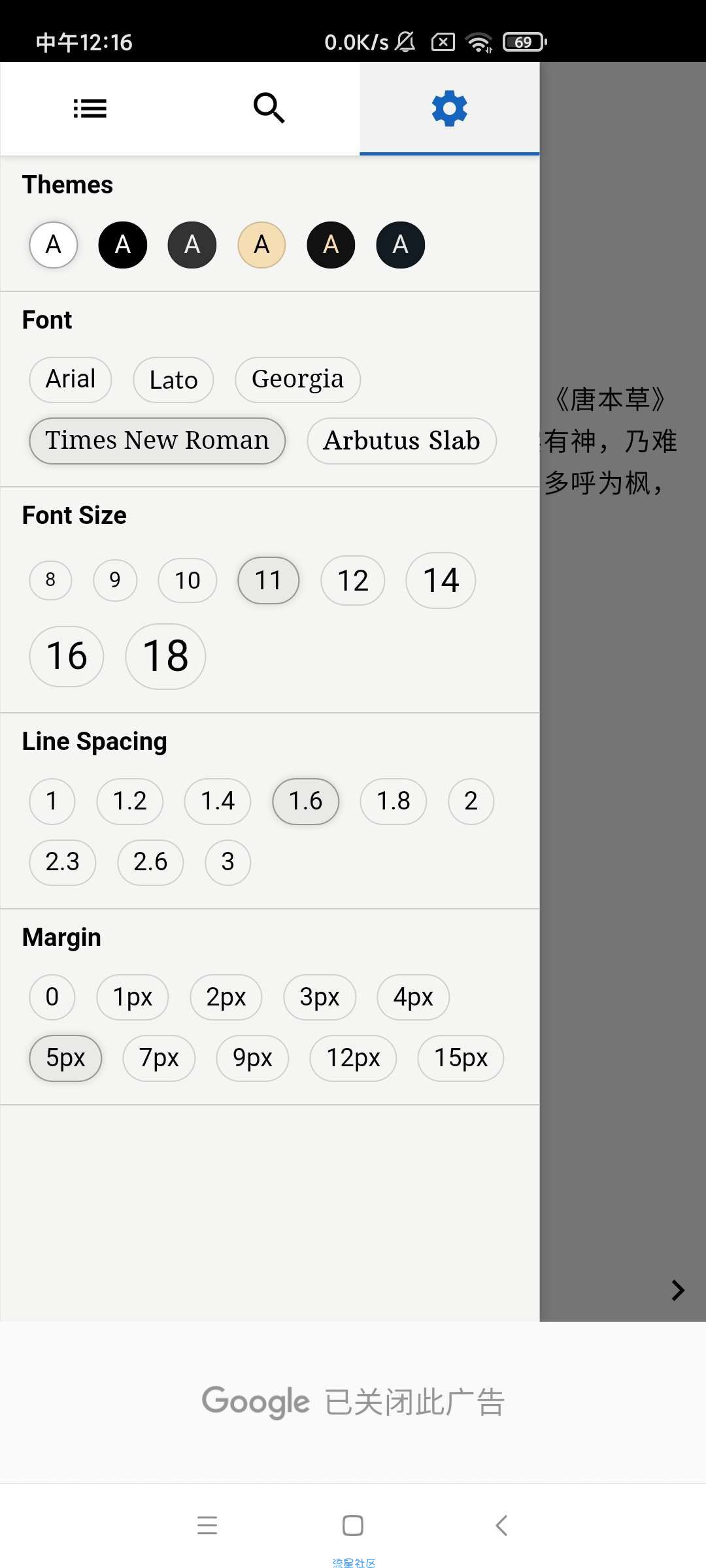Tap the Android back navigation arrow
Viewport: 706px width, 1568px height.
pyautogui.click(x=501, y=1526)
